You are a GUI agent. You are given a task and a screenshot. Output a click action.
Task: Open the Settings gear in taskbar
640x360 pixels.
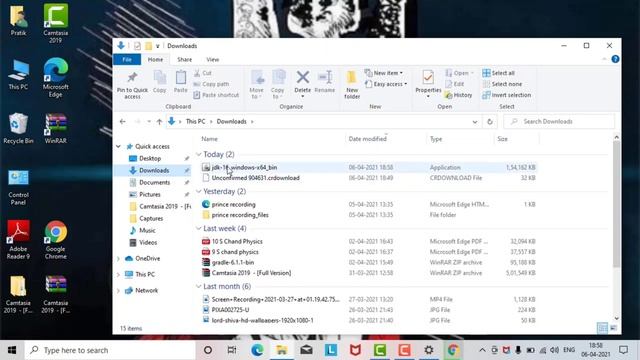point(429,350)
